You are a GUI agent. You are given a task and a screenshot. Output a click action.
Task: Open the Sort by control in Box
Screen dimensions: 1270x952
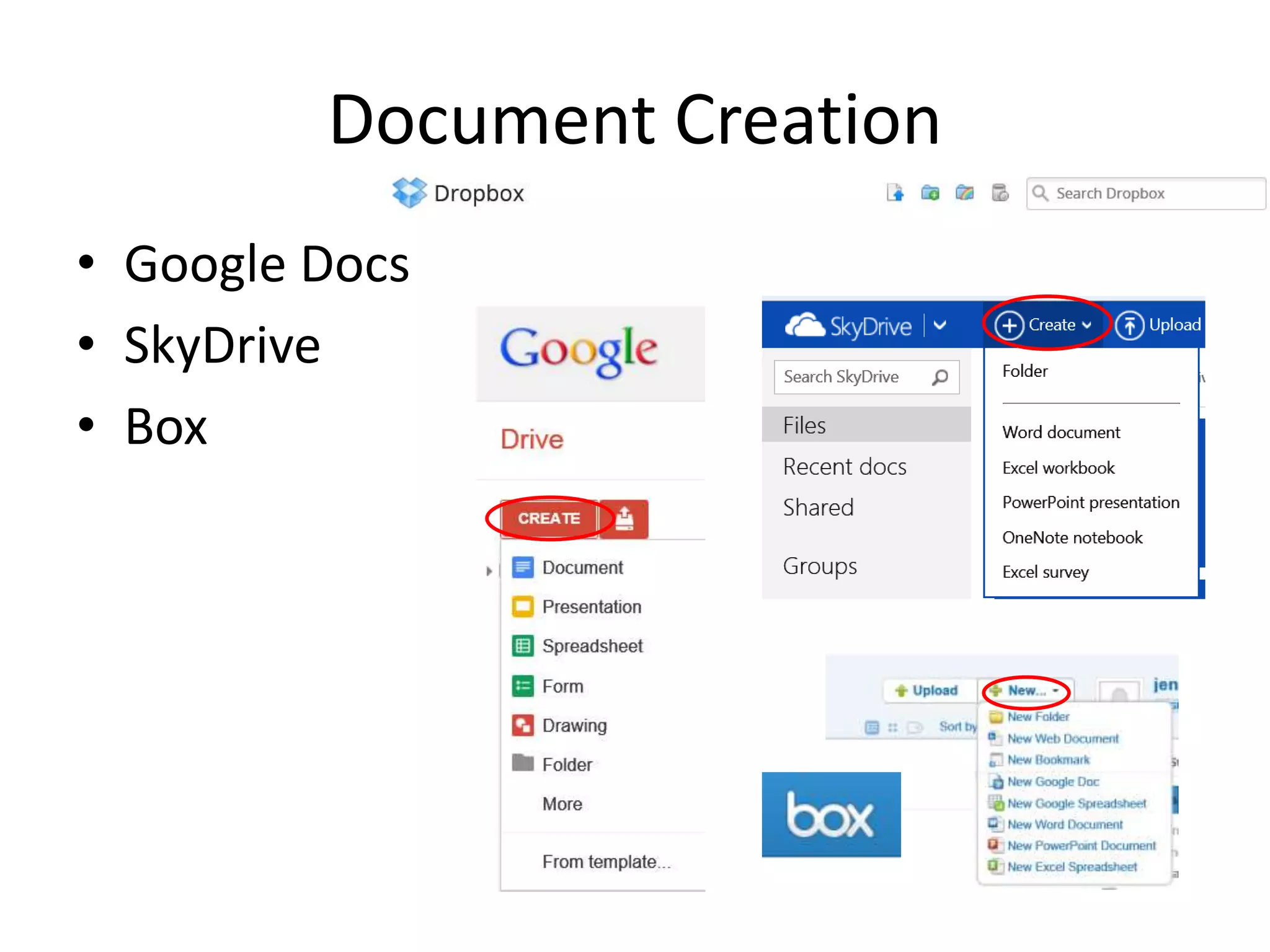pyautogui.click(x=957, y=726)
